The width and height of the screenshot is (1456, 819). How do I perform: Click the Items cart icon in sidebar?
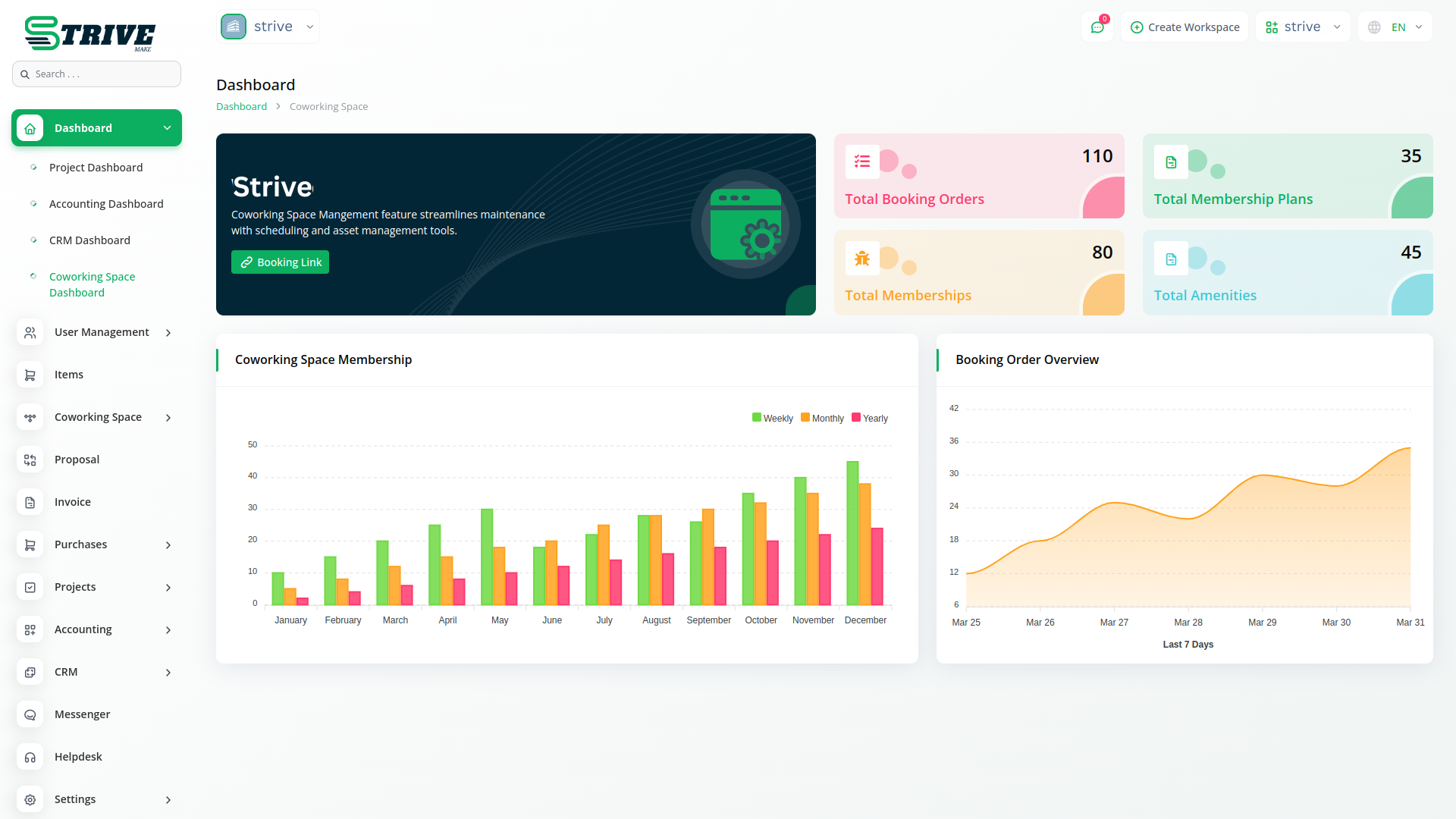click(30, 375)
